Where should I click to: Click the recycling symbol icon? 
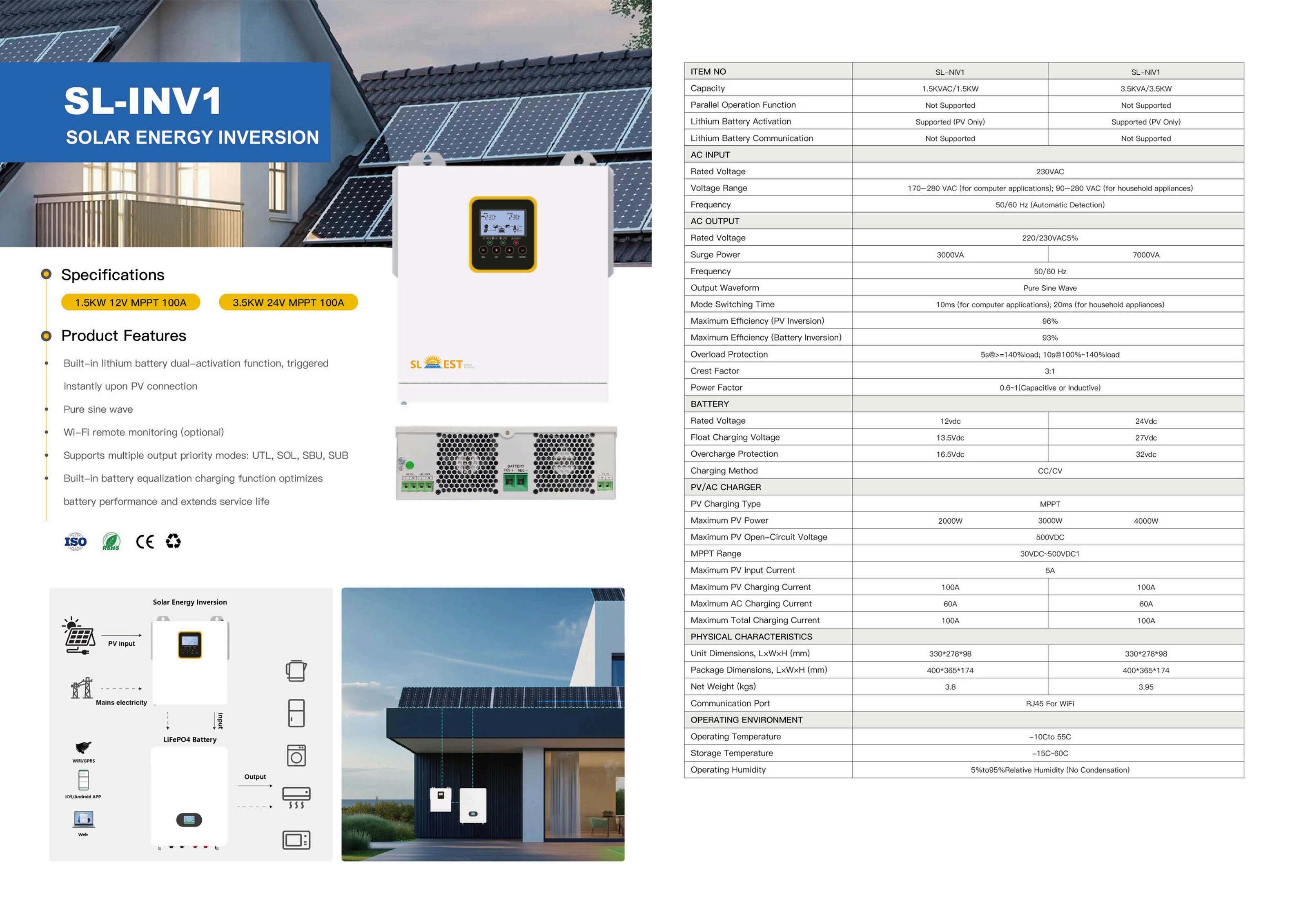(x=173, y=541)
